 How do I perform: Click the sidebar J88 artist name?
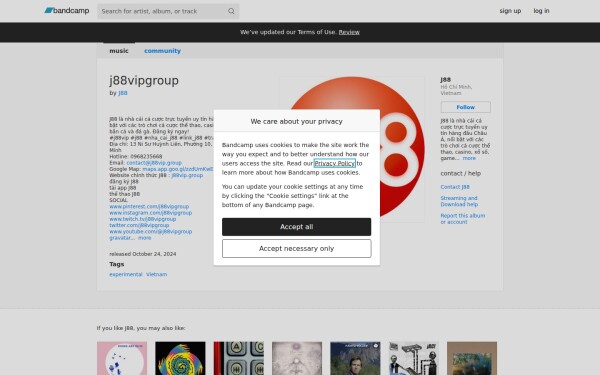click(x=445, y=80)
